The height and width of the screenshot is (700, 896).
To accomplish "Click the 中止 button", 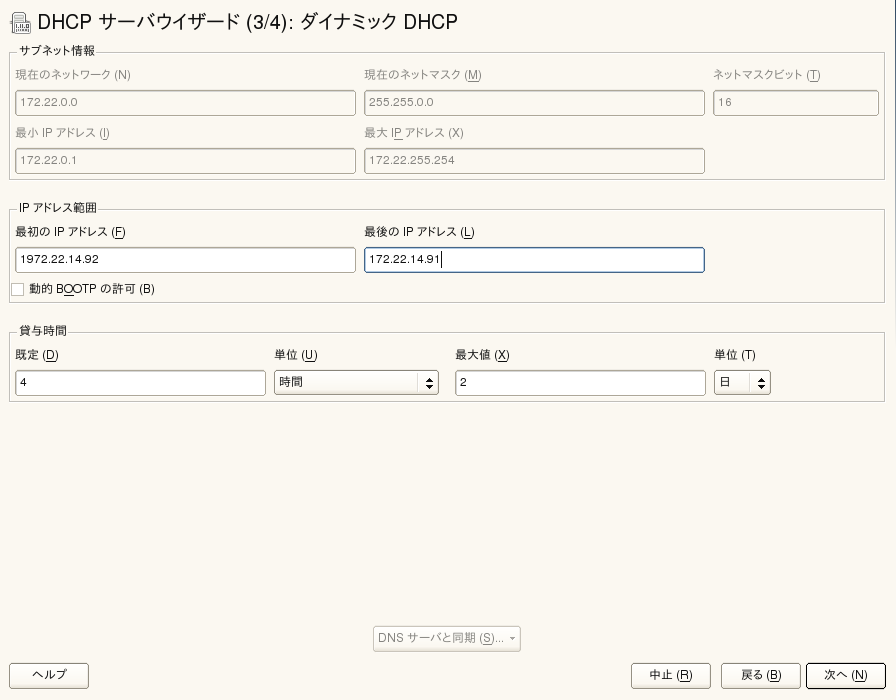I will pos(670,675).
